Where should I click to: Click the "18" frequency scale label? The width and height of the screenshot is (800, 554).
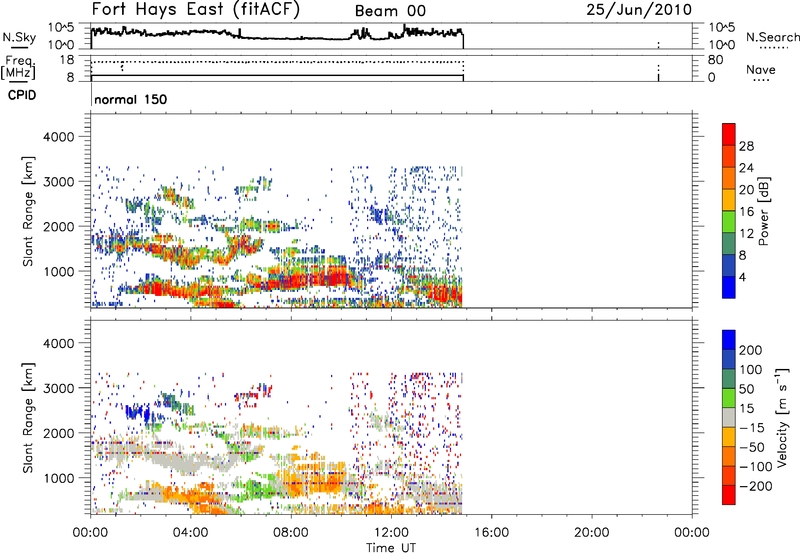(x=67, y=60)
